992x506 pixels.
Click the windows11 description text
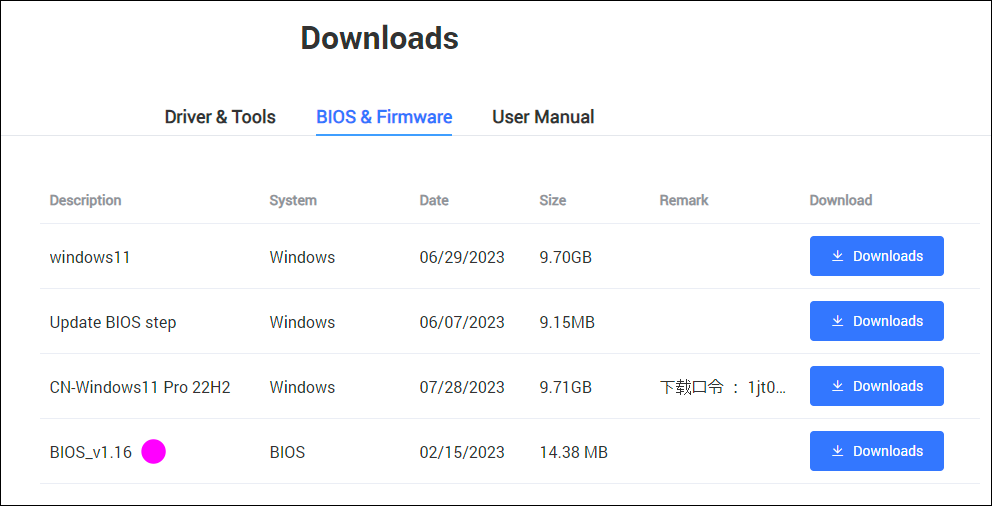pos(90,257)
